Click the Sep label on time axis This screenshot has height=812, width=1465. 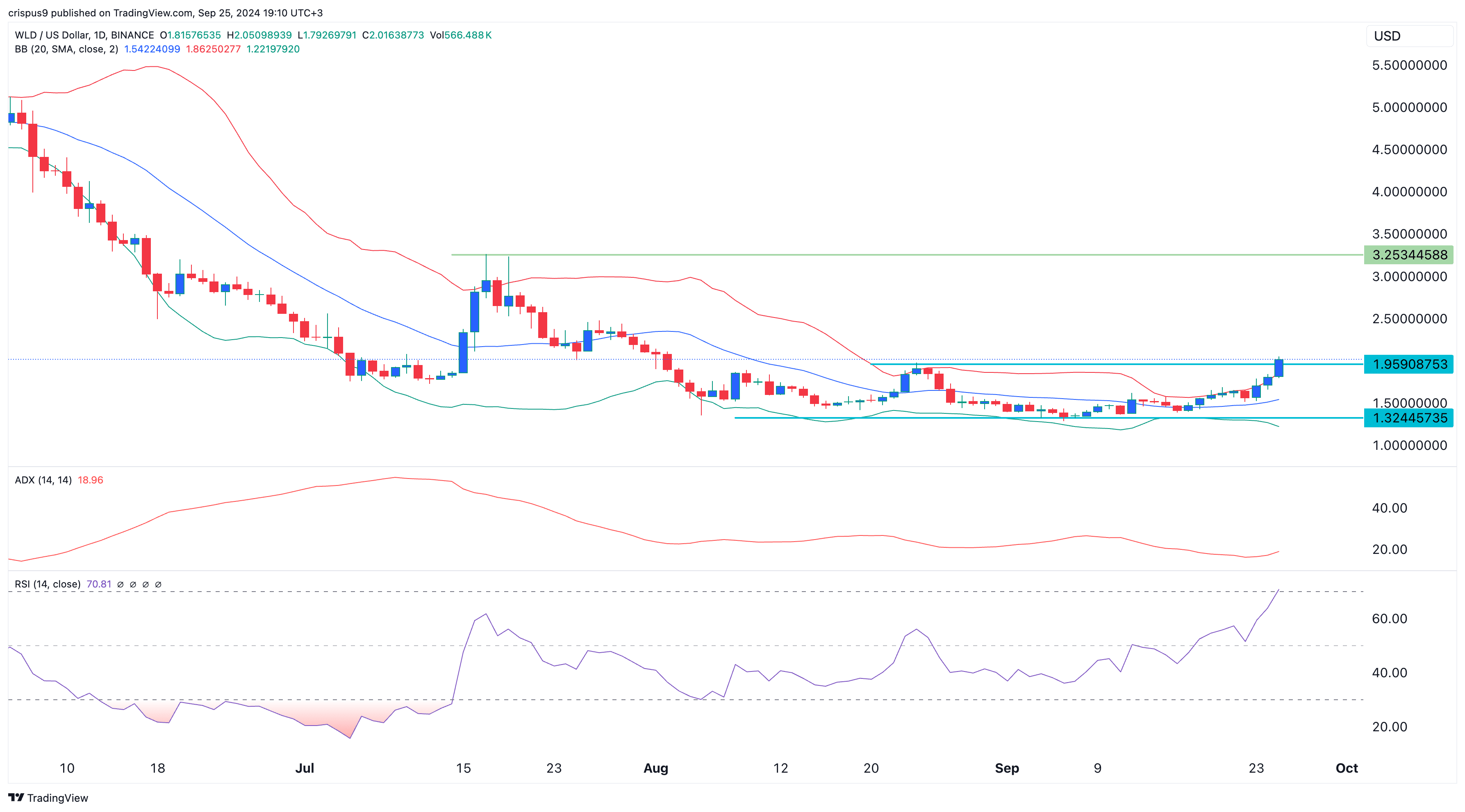click(x=1007, y=768)
